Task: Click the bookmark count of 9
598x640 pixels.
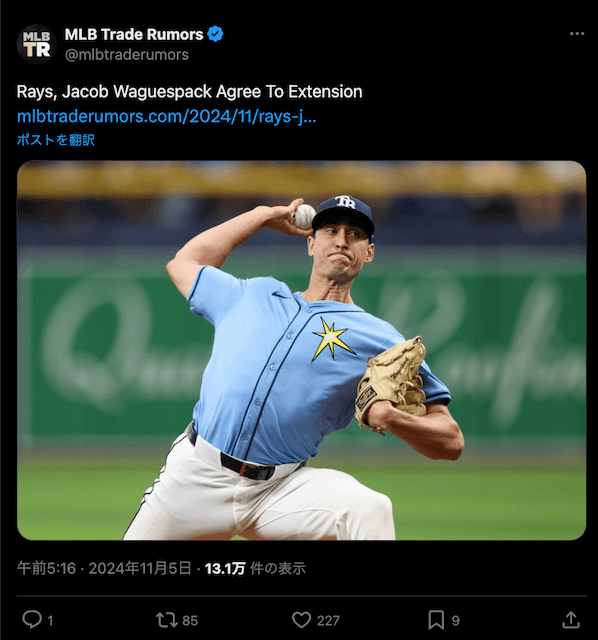Action: point(456,621)
